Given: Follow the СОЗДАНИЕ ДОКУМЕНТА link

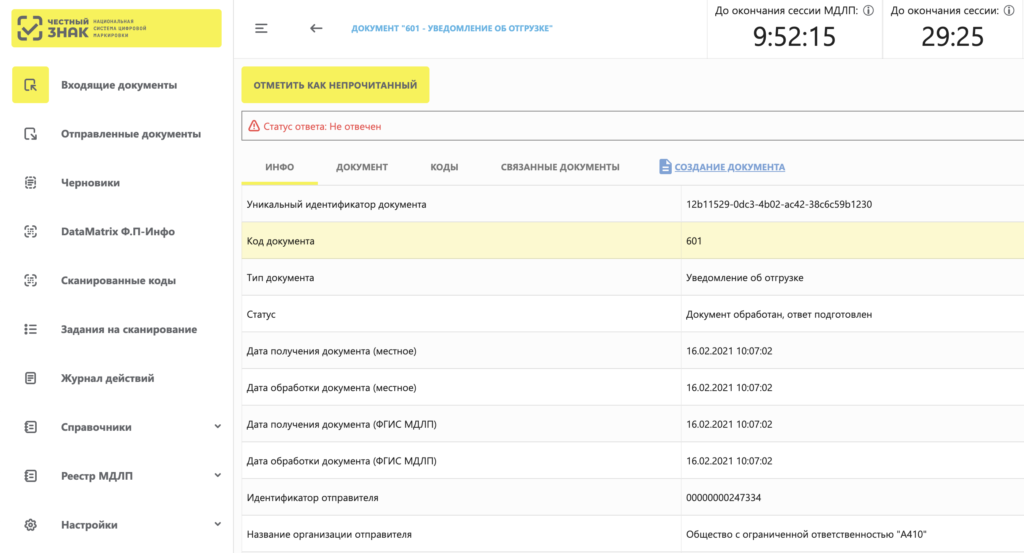Looking at the screenshot, I should coord(729,167).
